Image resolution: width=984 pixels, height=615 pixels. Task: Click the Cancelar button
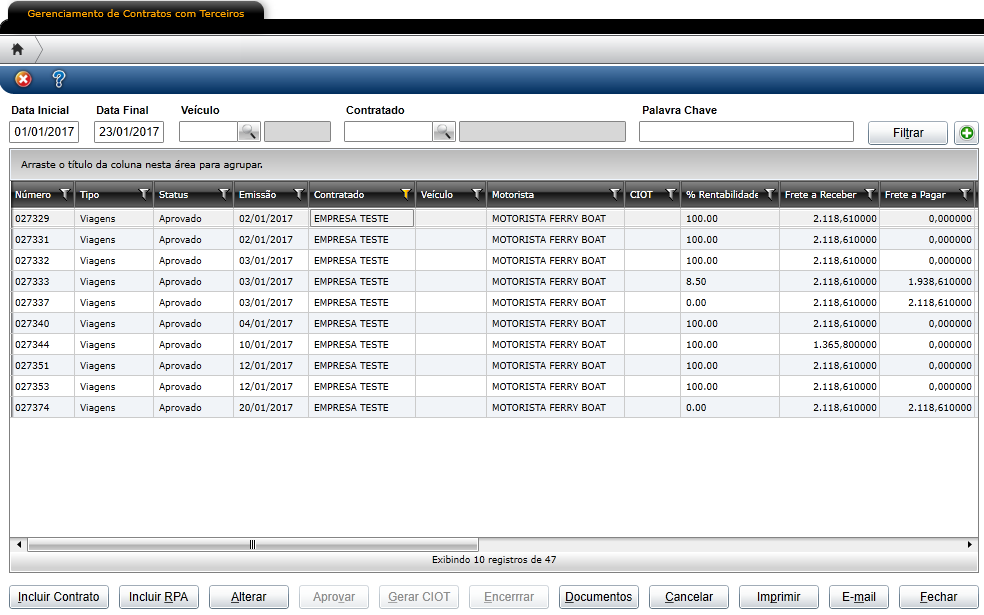click(689, 597)
